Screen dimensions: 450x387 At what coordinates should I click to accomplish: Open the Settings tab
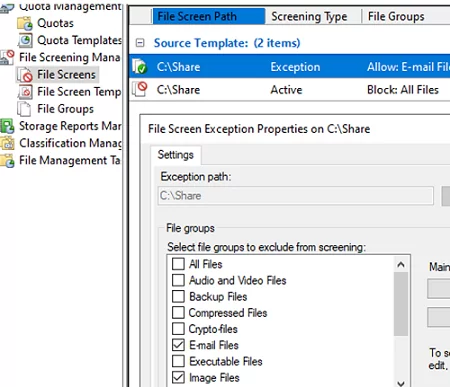(176, 155)
